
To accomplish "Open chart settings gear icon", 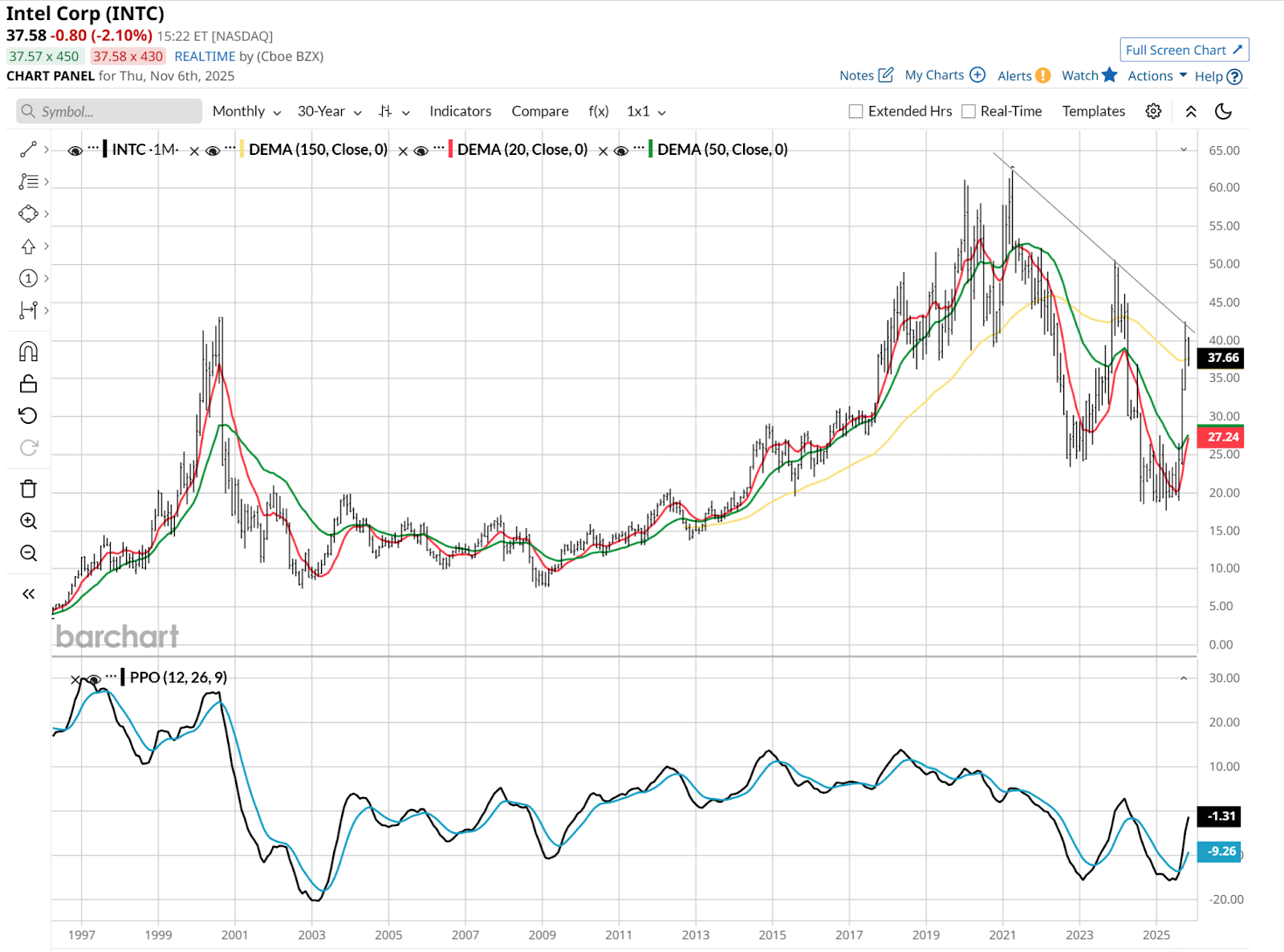I will point(1153,112).
